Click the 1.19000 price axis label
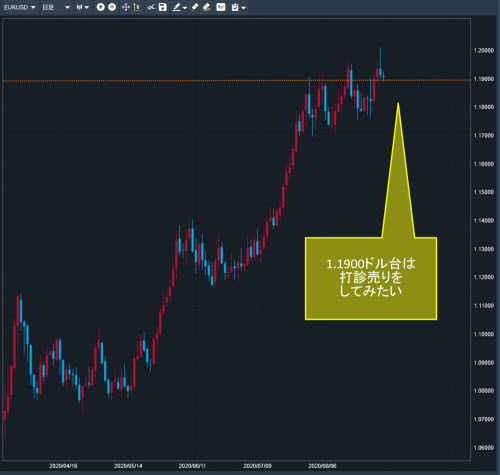Viewport: 500px width, 475px height. coord(484,79)
